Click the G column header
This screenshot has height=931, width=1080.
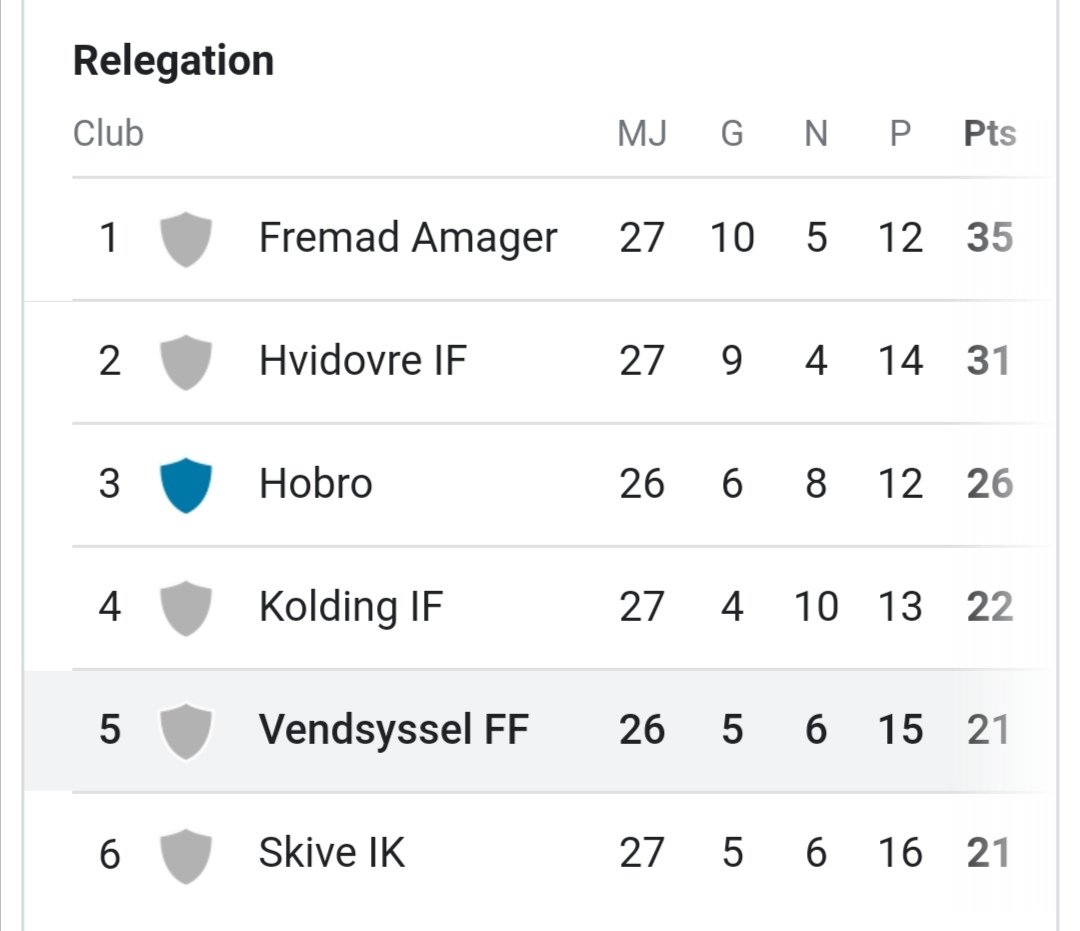732,133
